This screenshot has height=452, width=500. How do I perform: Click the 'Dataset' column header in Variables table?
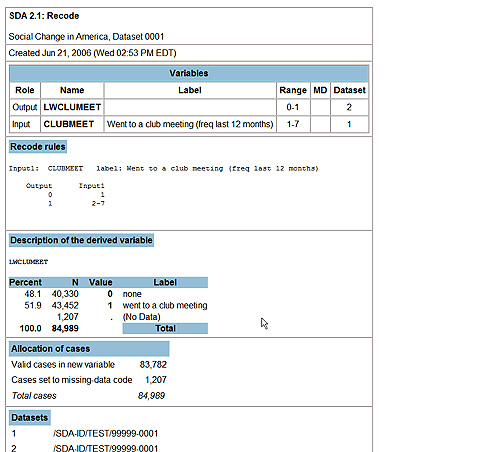(349, 90)
